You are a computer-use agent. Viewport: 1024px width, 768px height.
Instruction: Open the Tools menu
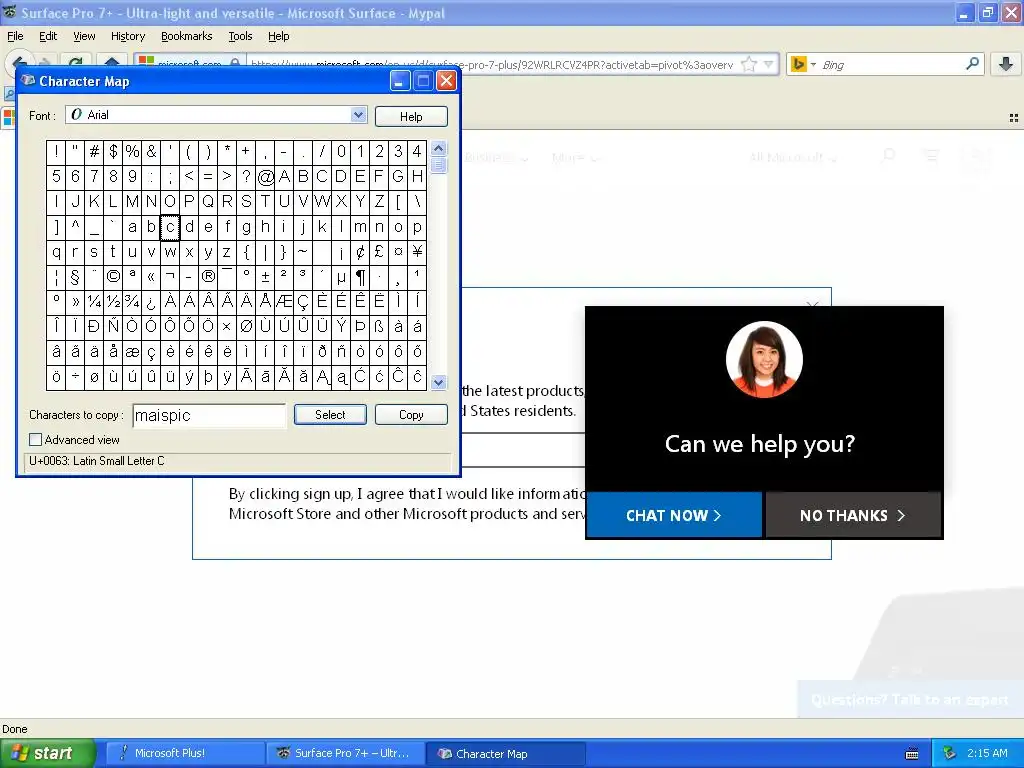(240, 37)
